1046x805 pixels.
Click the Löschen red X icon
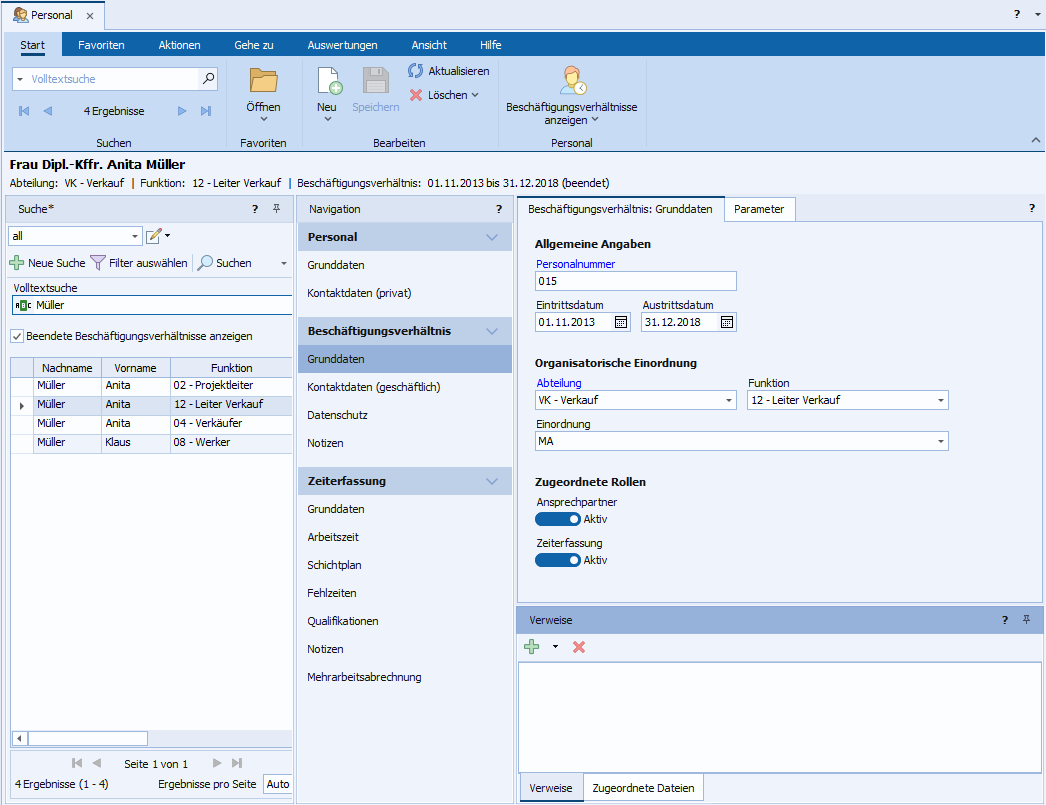tap(416, 95)
